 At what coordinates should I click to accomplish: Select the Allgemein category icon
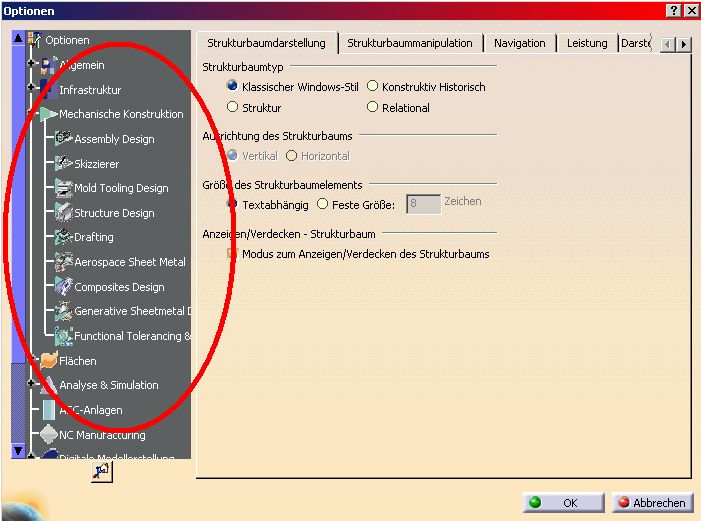(x=49, y=65)
